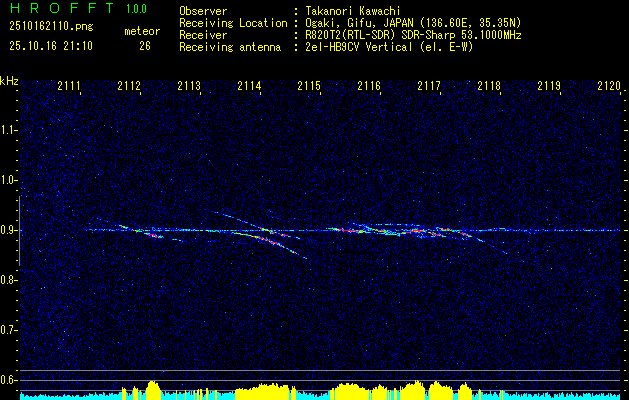Click frequency axis label 1.0
629x400 pixels.
tap(8, 180)
